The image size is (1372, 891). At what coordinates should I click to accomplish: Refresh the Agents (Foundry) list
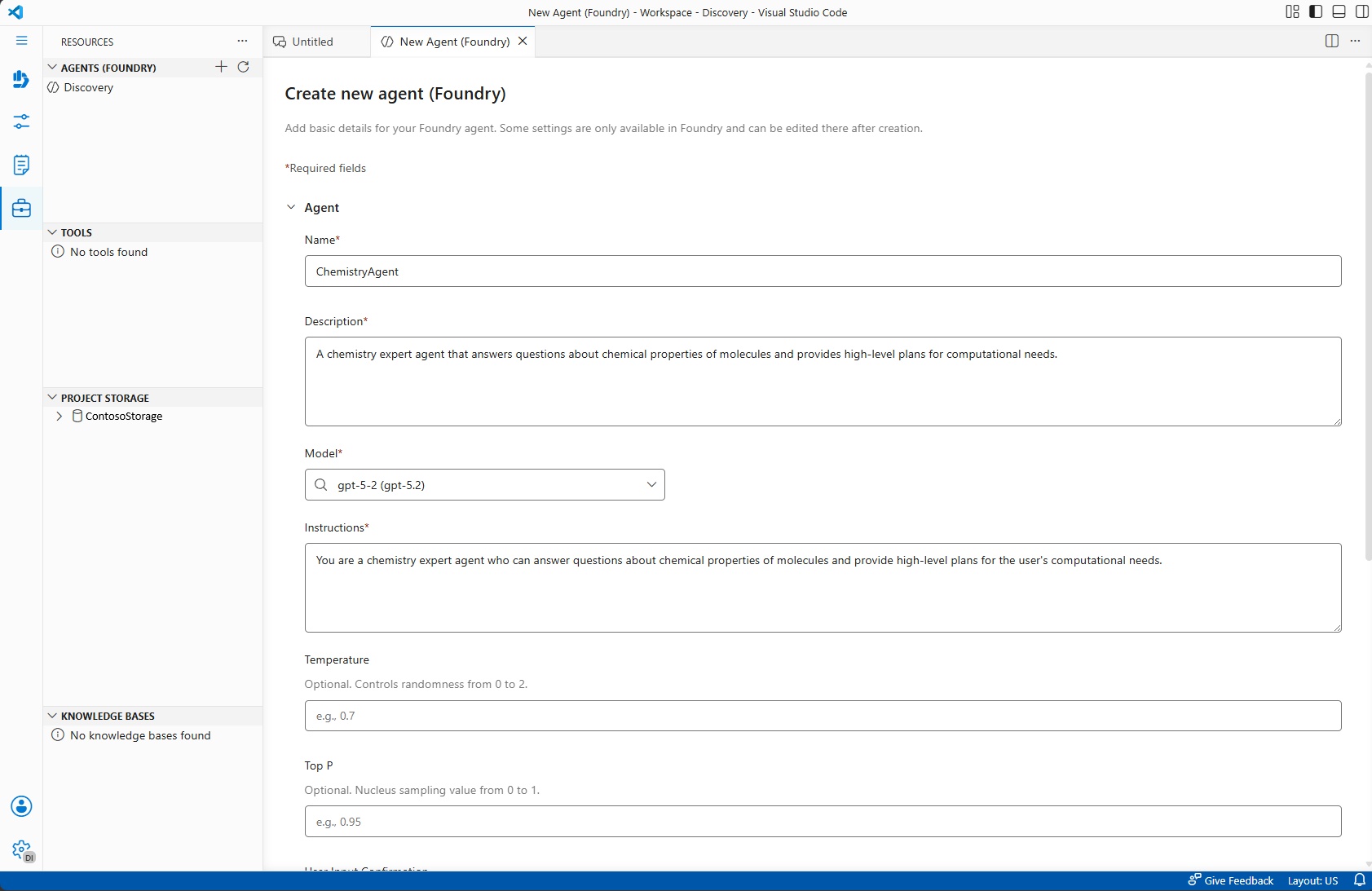(x=243, y=67)
